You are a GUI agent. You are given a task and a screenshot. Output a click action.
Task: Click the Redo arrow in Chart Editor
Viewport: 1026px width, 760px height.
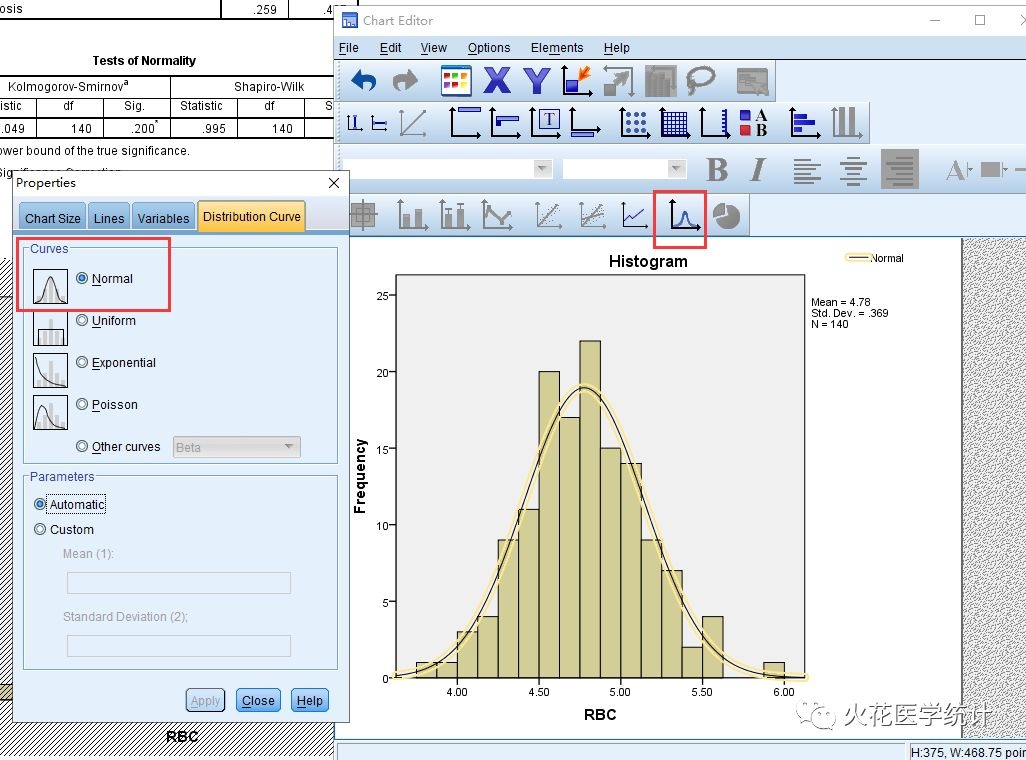click(405, 81)
